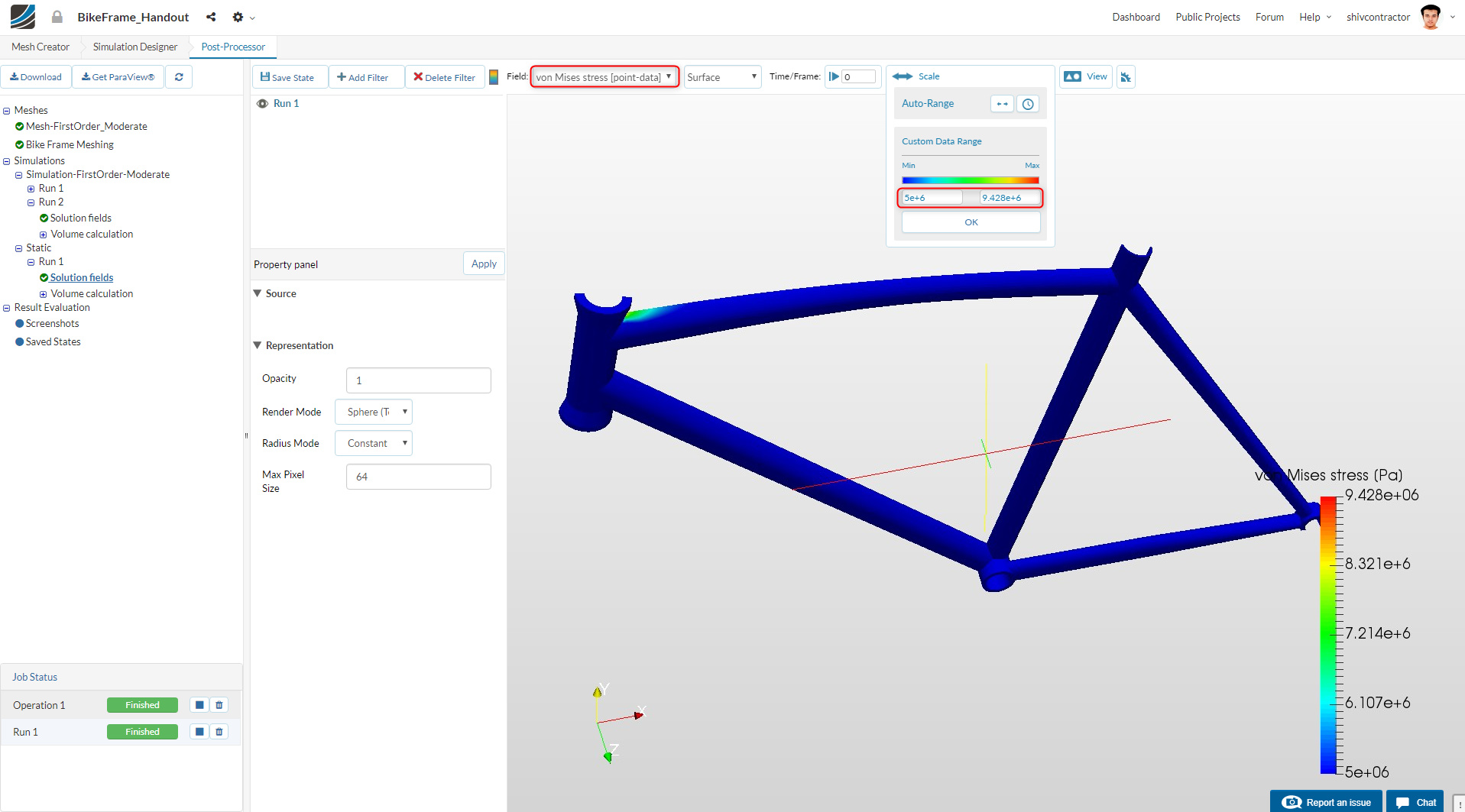Collapse the Simulations tree node
Viewport: 1465px width, 812px height.
(7, 161)
